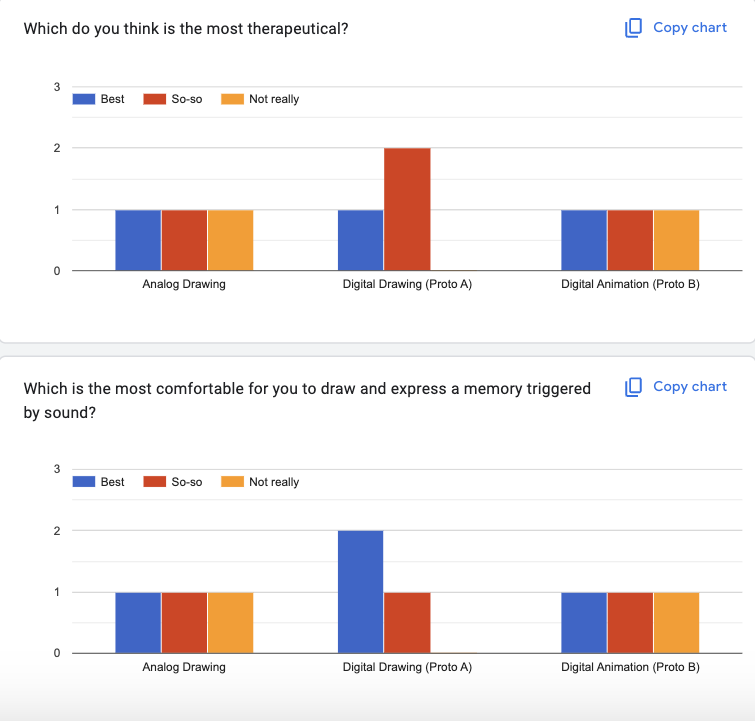Click the copy icon for the comfortable-to-draw chart

coord(633,387)
